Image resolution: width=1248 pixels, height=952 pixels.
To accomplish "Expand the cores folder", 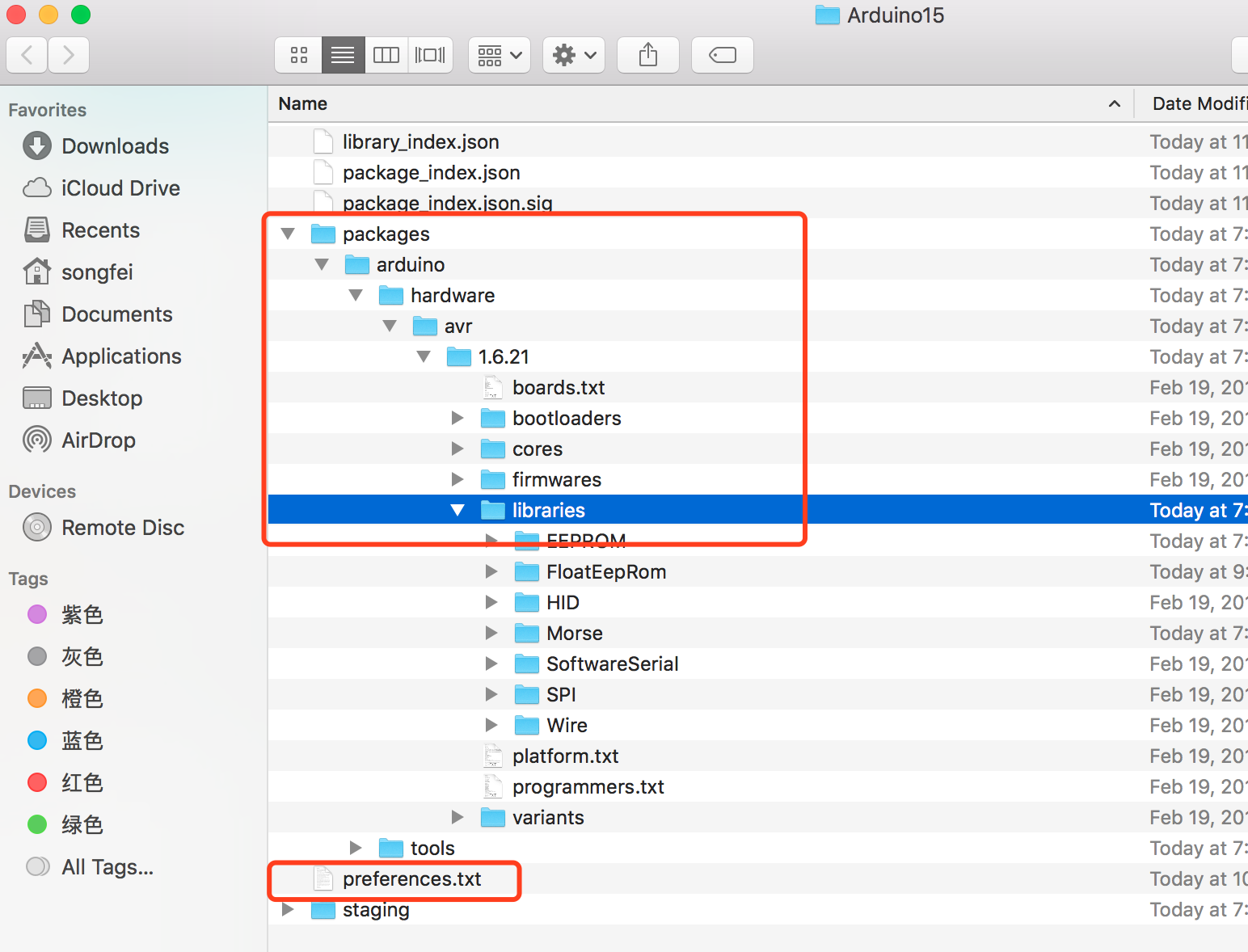I will click(457, 449).
